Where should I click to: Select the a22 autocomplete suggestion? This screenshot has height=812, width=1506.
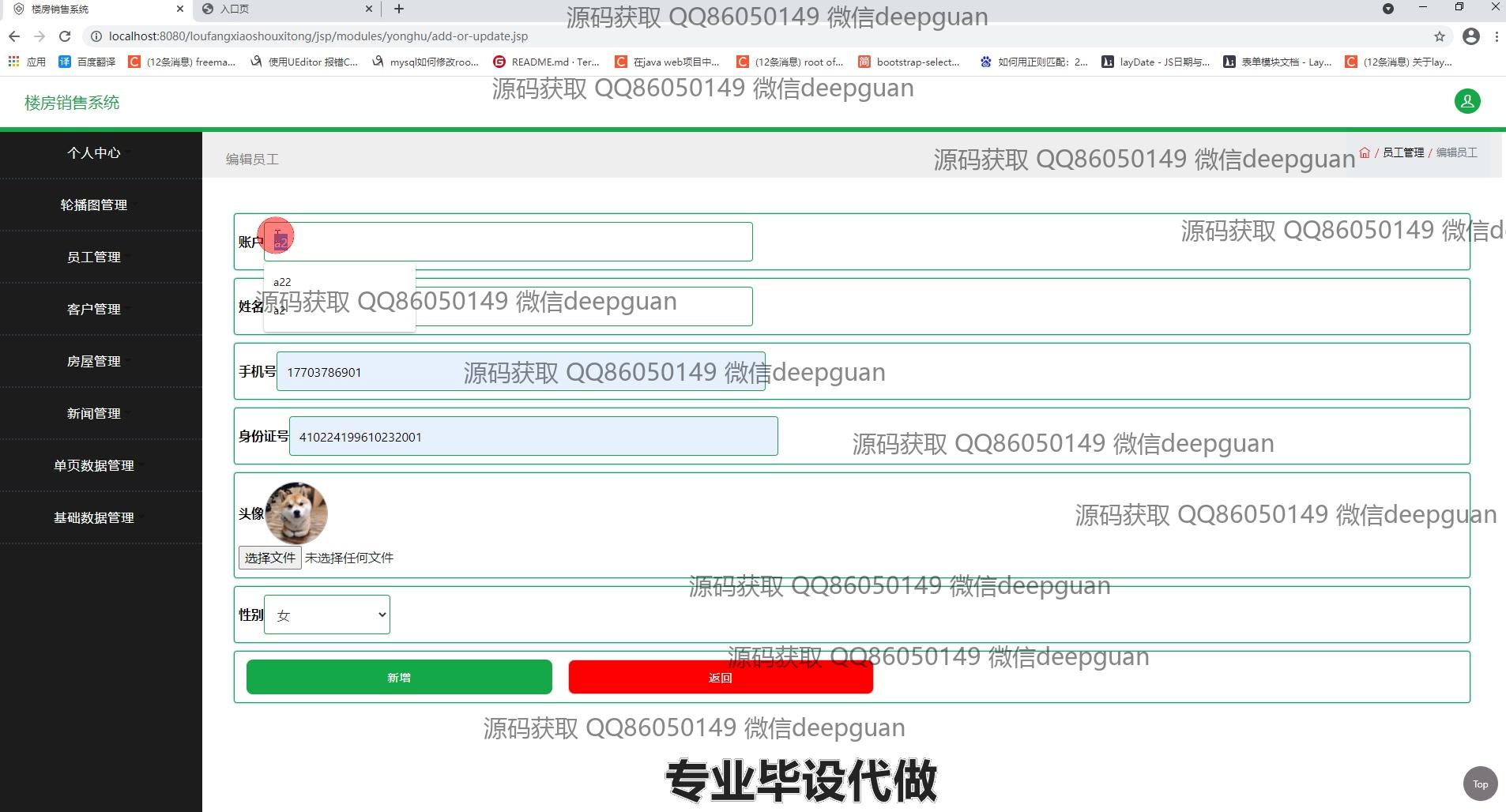pos(283,282)
